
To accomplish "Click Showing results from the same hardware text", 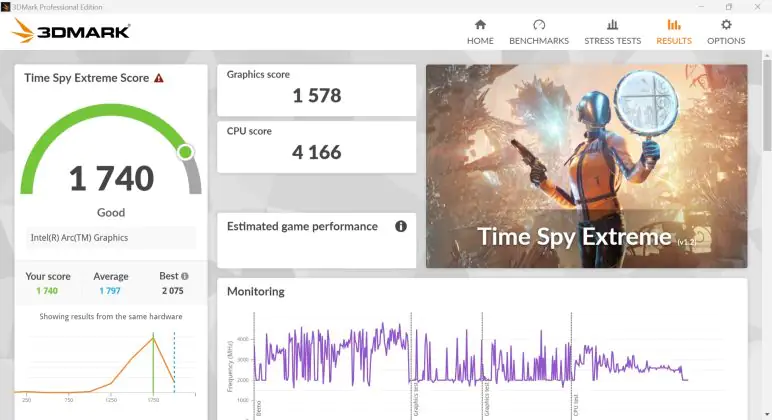I will pos(111,317).
